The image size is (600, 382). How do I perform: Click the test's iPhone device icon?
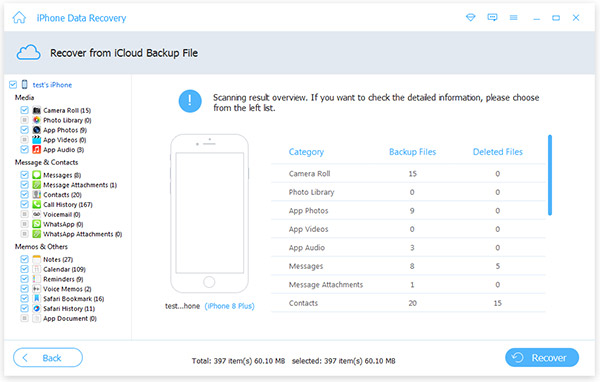click(24, 84)
